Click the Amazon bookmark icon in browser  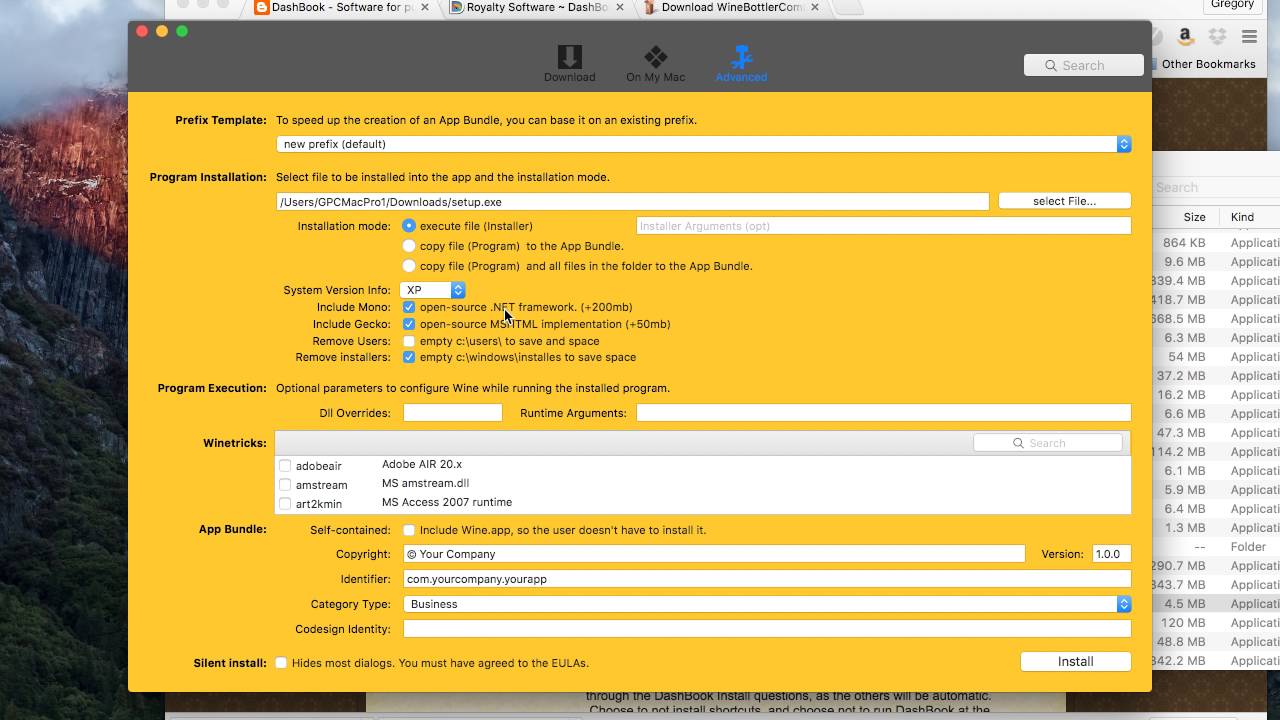(x=1185, y=37)
